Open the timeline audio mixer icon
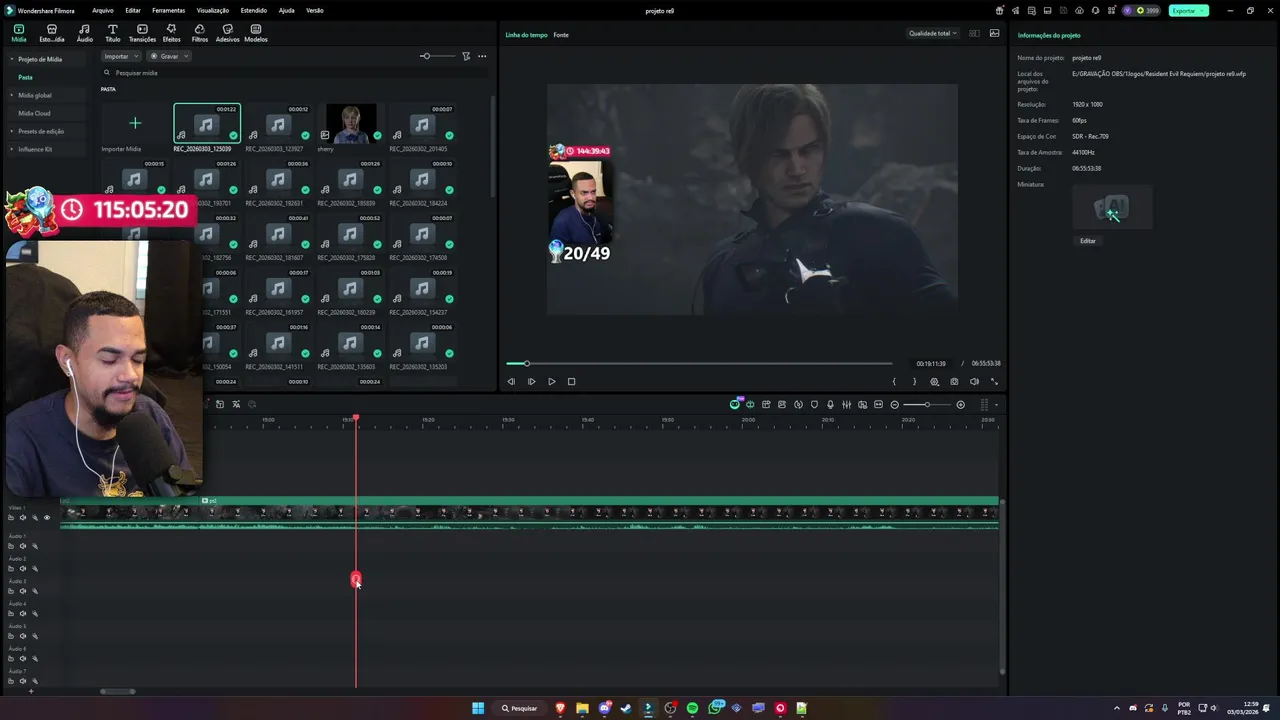Viewport: 1280px width, 720px height. pyautogui.click(x=846, y=404)
